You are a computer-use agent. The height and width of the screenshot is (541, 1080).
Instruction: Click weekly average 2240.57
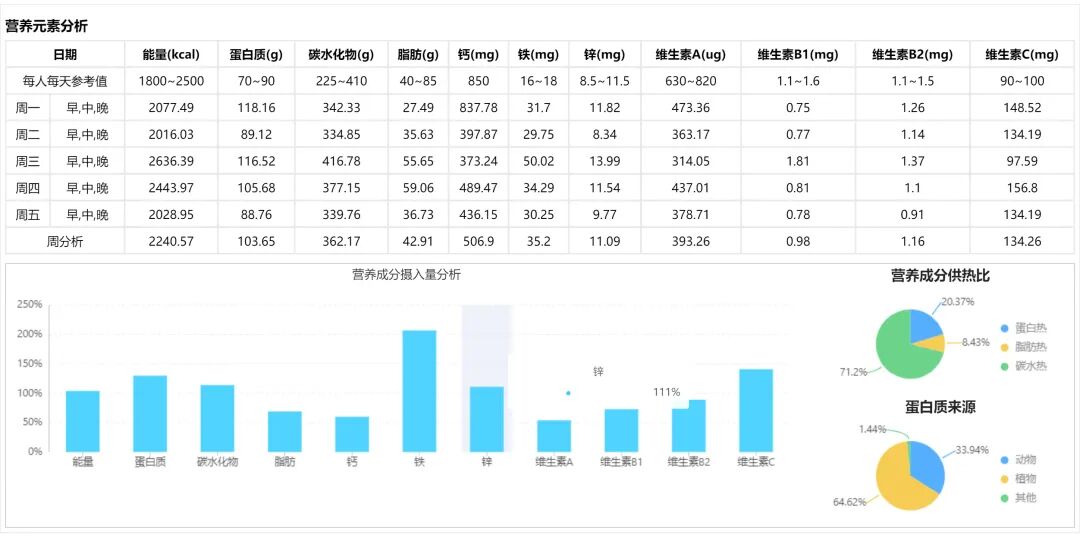pos(171,242)
